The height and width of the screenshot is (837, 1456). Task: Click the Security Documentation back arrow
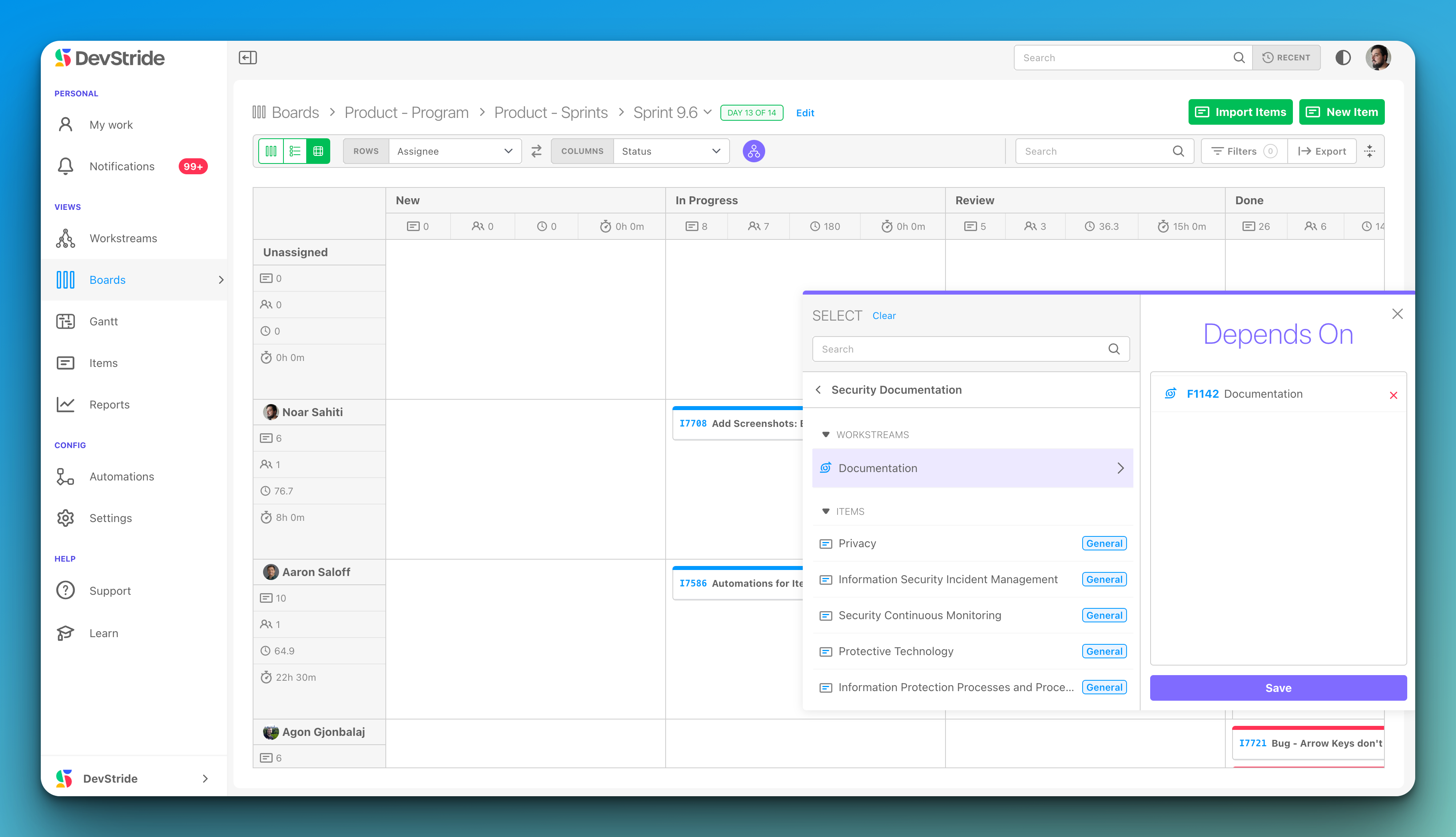click(819, 389)
